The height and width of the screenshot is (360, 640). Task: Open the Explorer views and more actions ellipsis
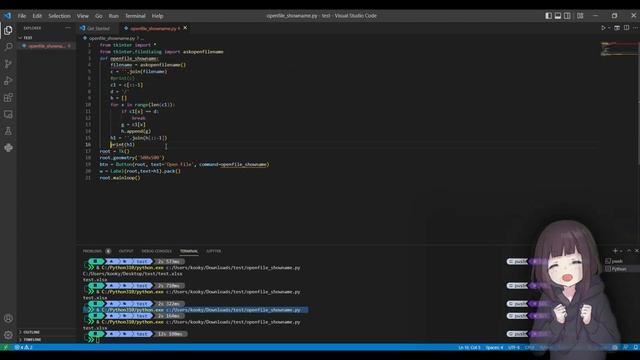tap(68, 28)
